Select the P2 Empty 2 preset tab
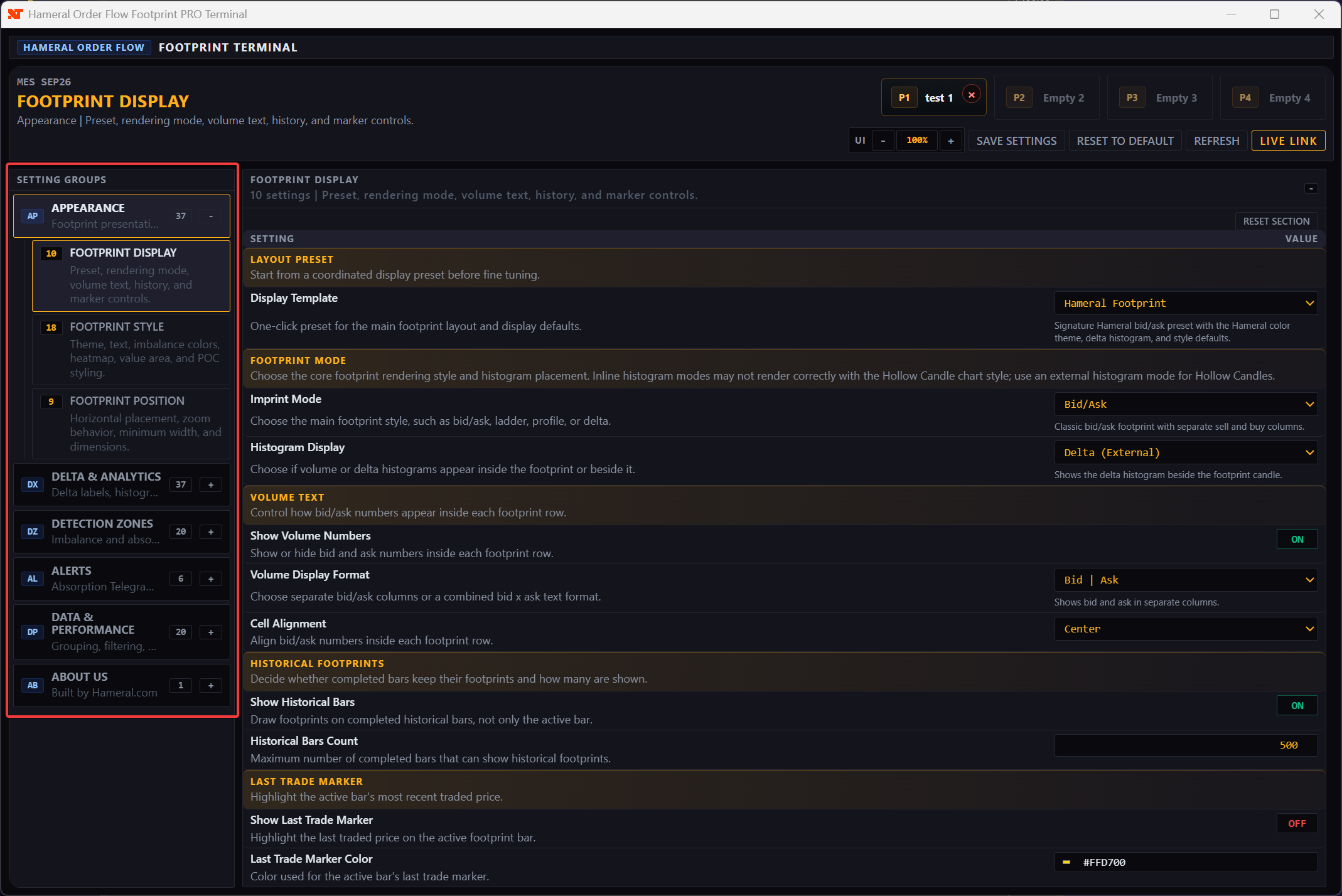Screen dimensions: 1342x896 click(1046, 97)
